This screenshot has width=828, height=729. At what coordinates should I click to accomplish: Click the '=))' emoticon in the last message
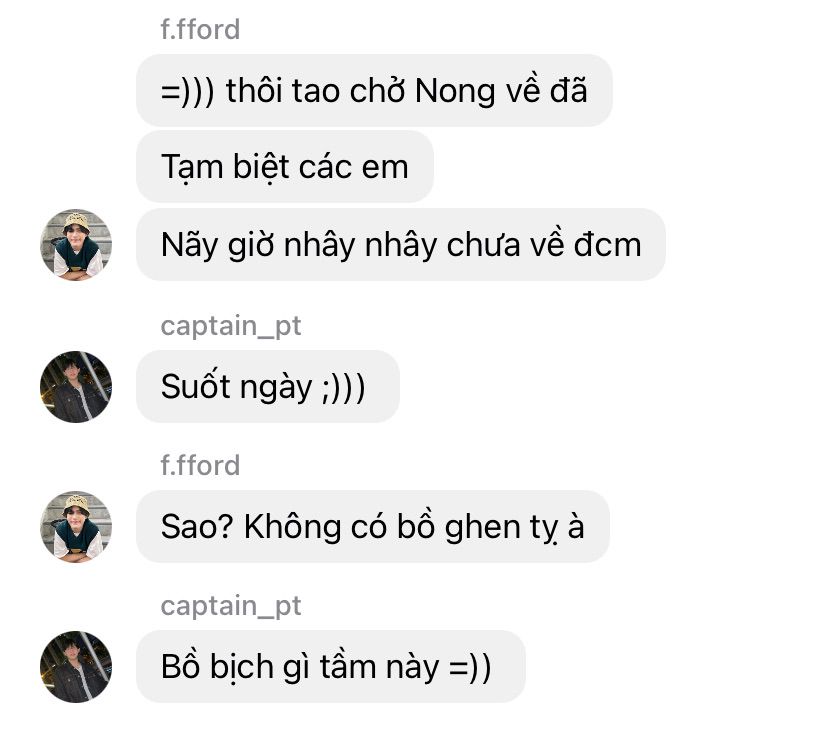point(470,667)
